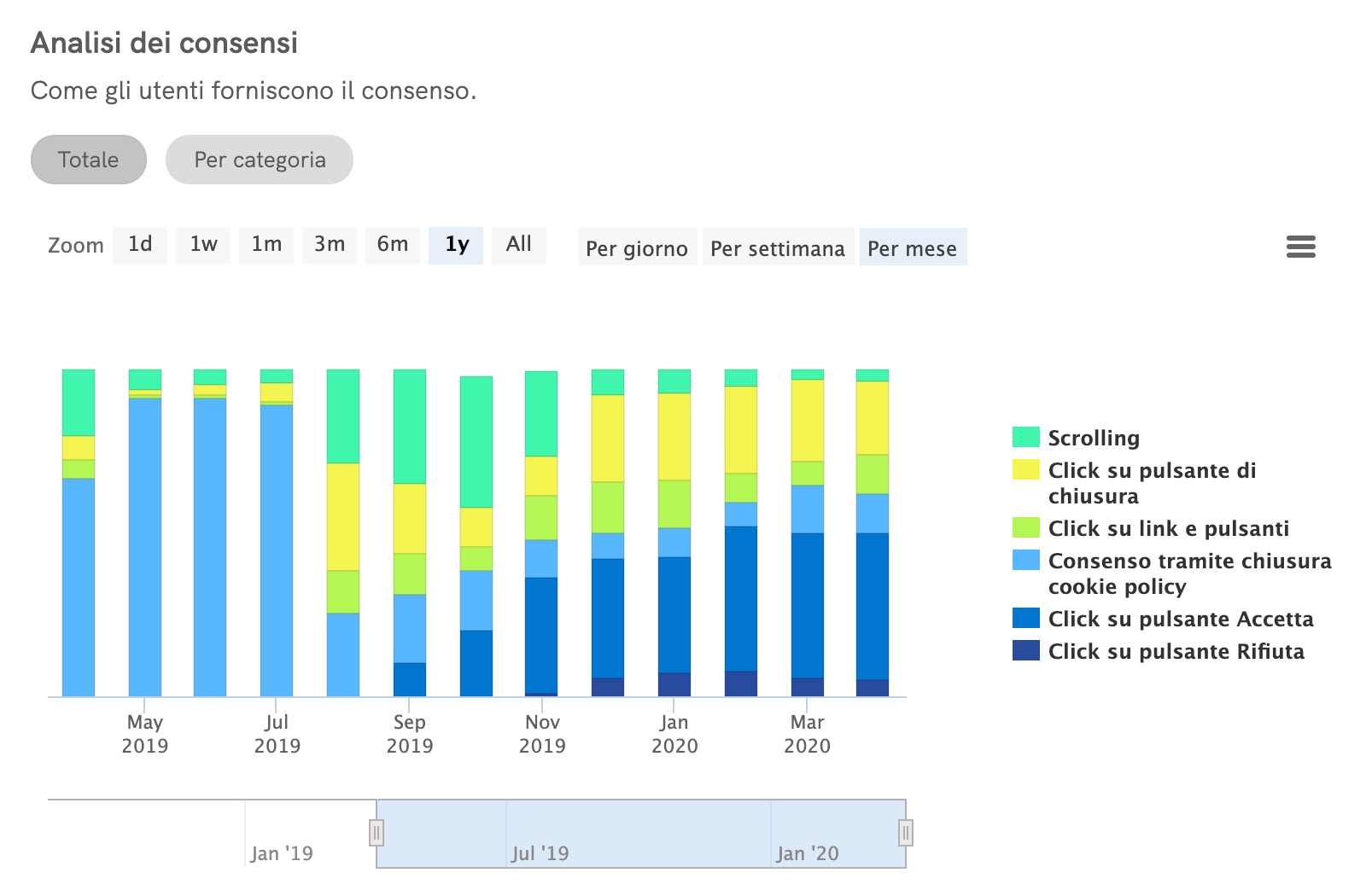Apply the "3m" zoom range
Viewport: 1366px width, 896px height.
click(329, 245)
